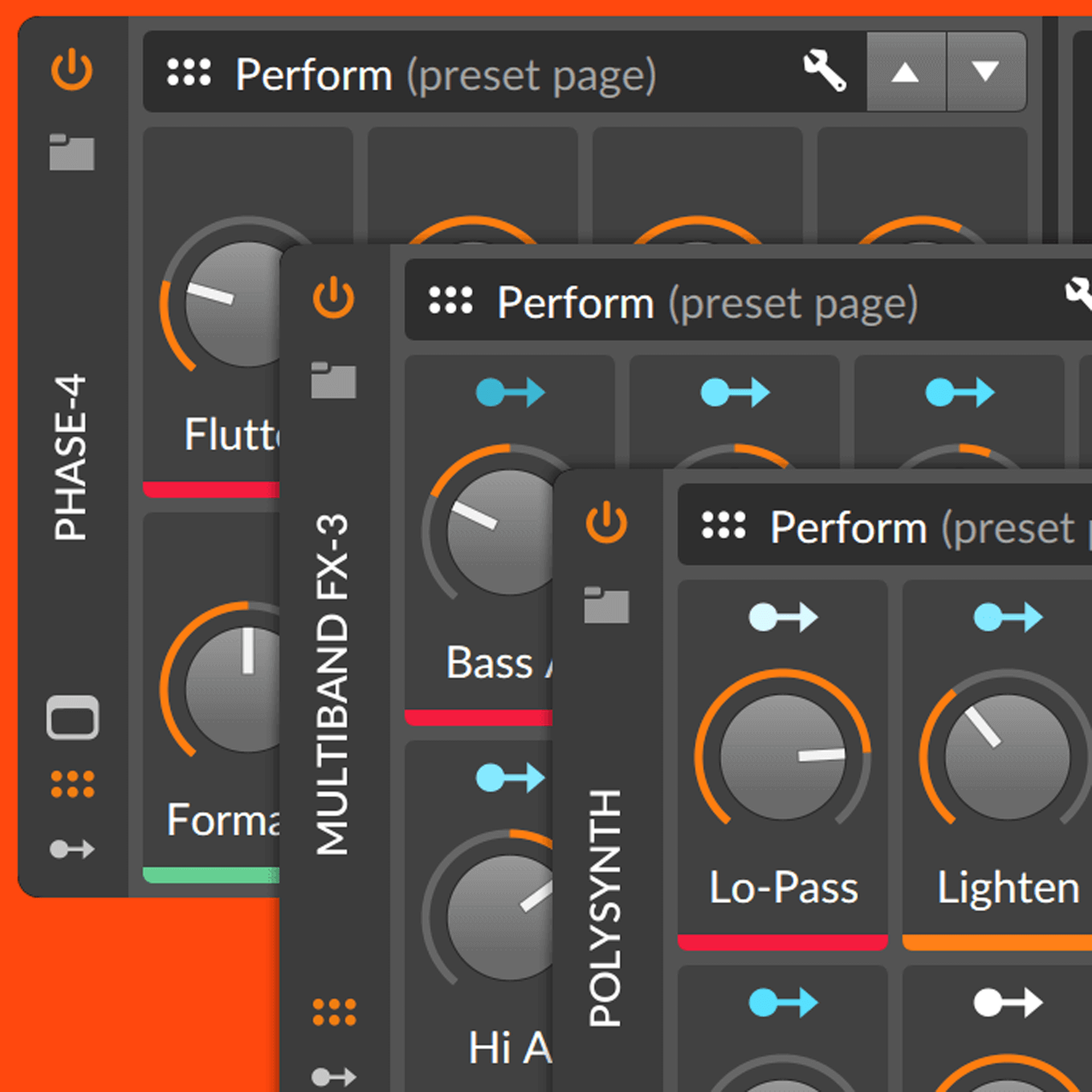Toggle Multiband FX-3 orange remote controls dots
The image size is (1092, 1092).
[334, 1013]
